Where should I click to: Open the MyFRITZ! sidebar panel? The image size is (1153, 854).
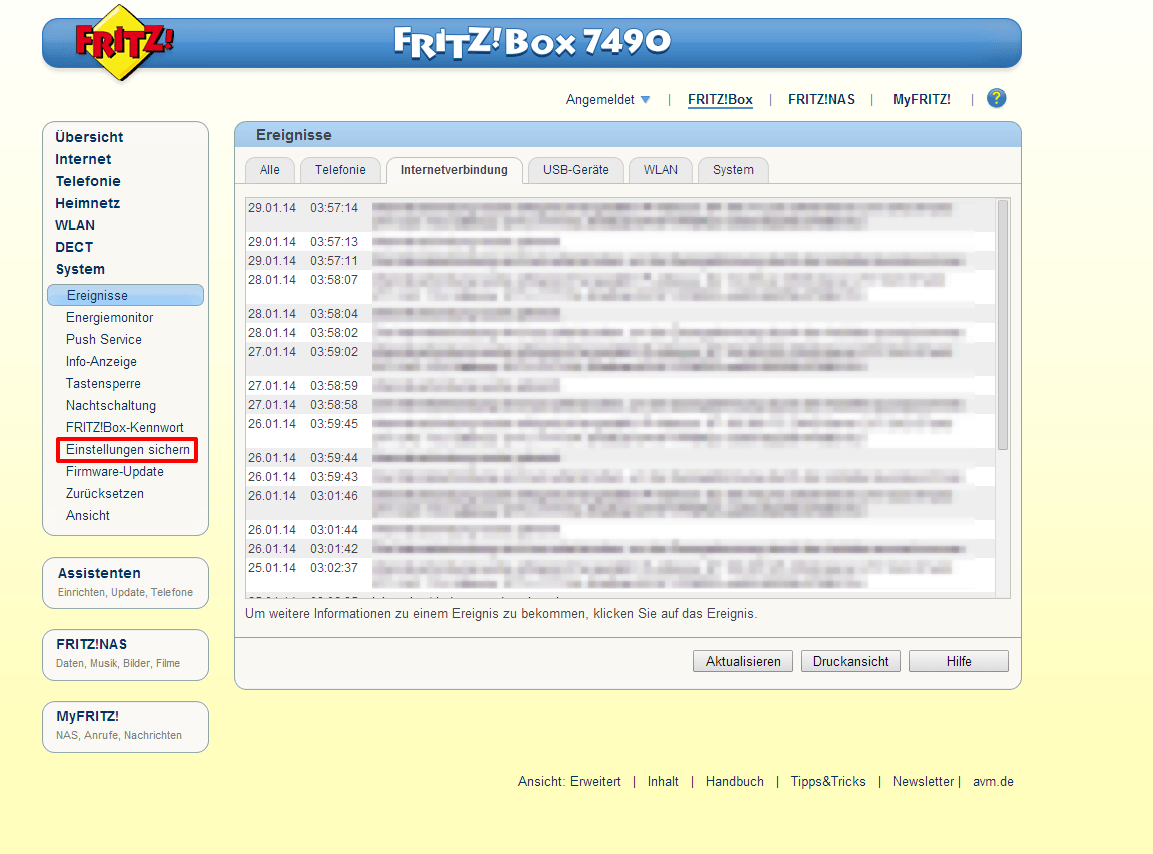pyautogui.click(x=126, y=727)
